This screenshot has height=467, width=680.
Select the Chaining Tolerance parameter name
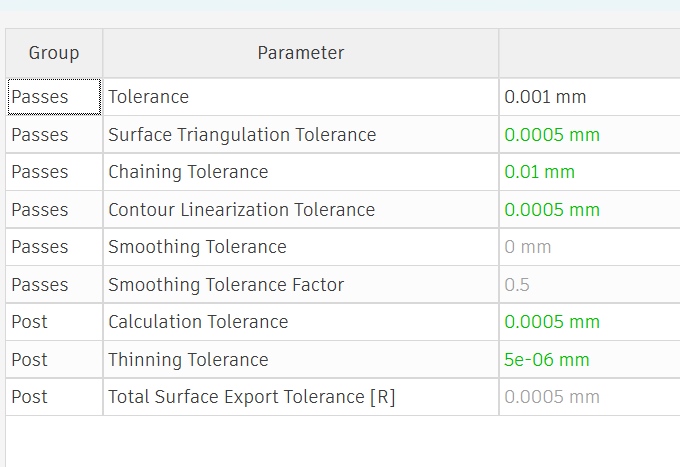point(188,172)
